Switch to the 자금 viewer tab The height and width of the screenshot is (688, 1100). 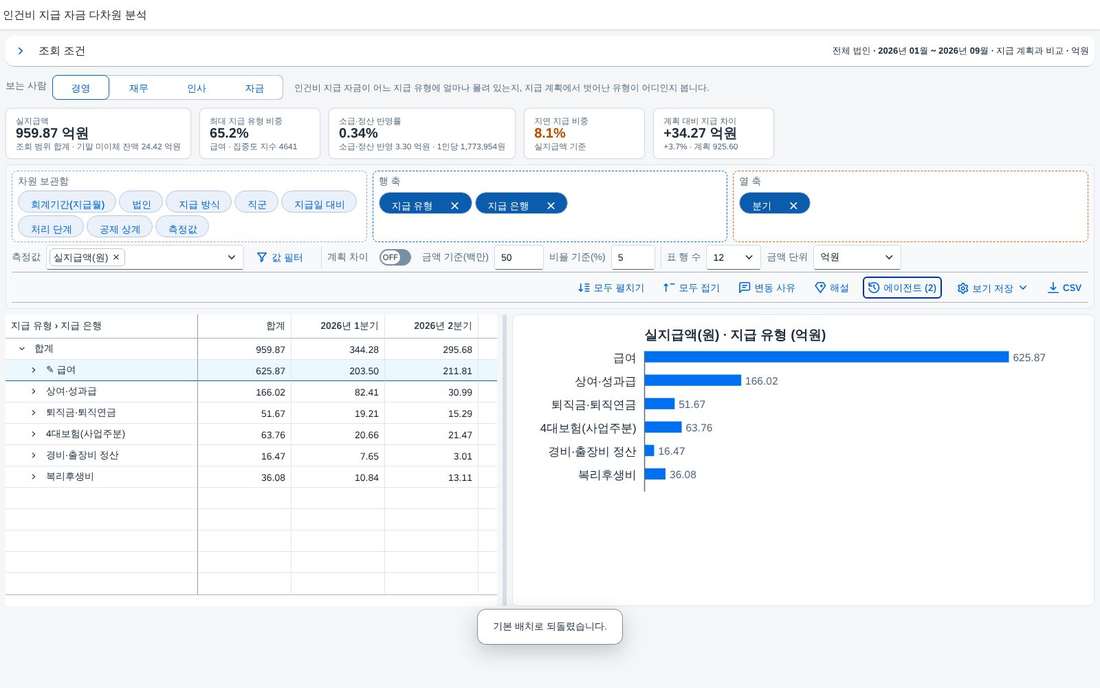point(254,88)
